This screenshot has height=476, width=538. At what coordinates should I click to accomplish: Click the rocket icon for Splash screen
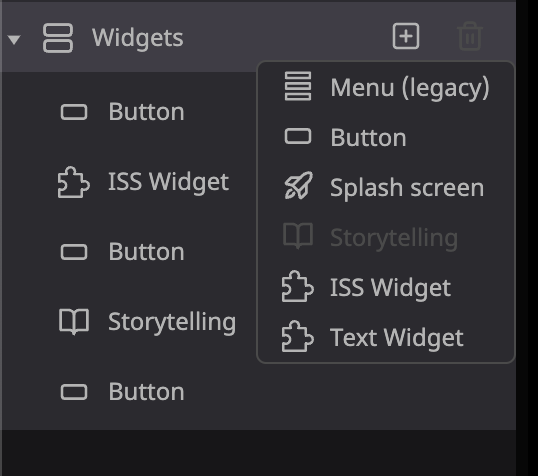pyautogui.click(x=298, y=186)
